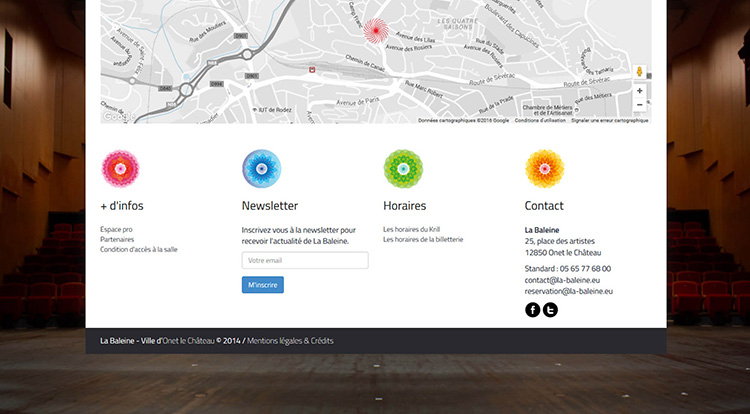
Task: Click Signaler une erreur cartographique link
Action: 610,120
